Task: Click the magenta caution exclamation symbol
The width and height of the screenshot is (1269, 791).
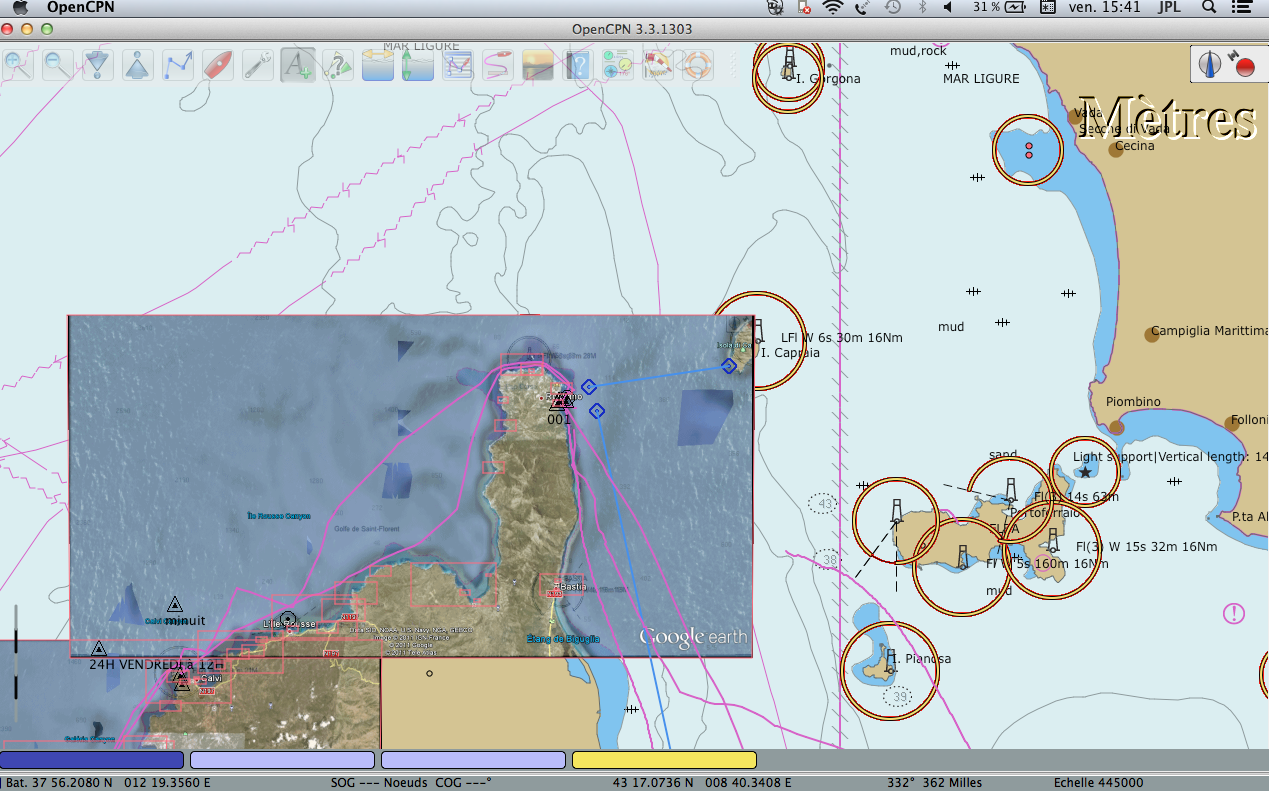Action: coord(1233,613)
